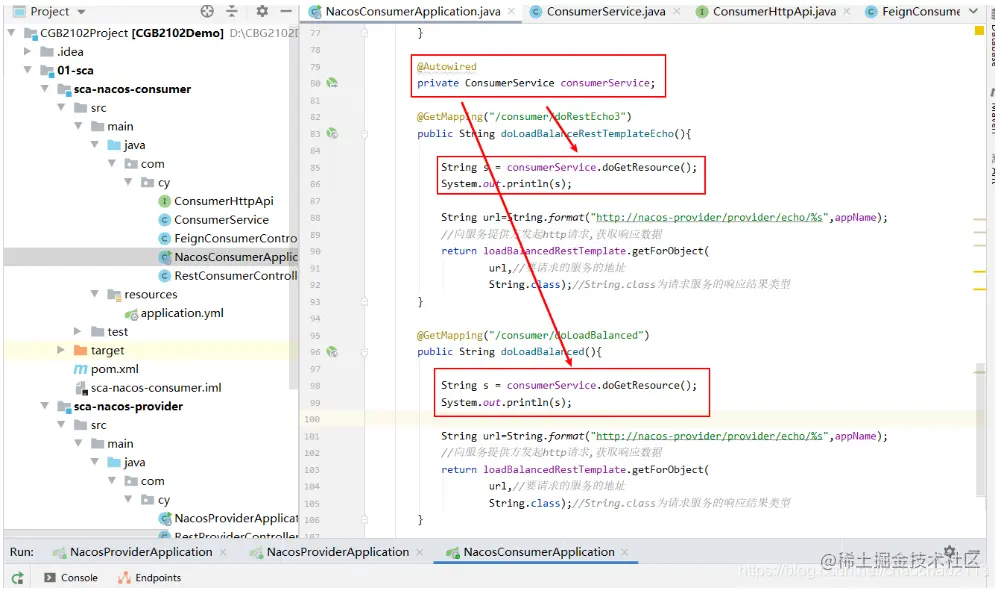Open the FeignConsumer editor tab

click(x=913, y=11)
